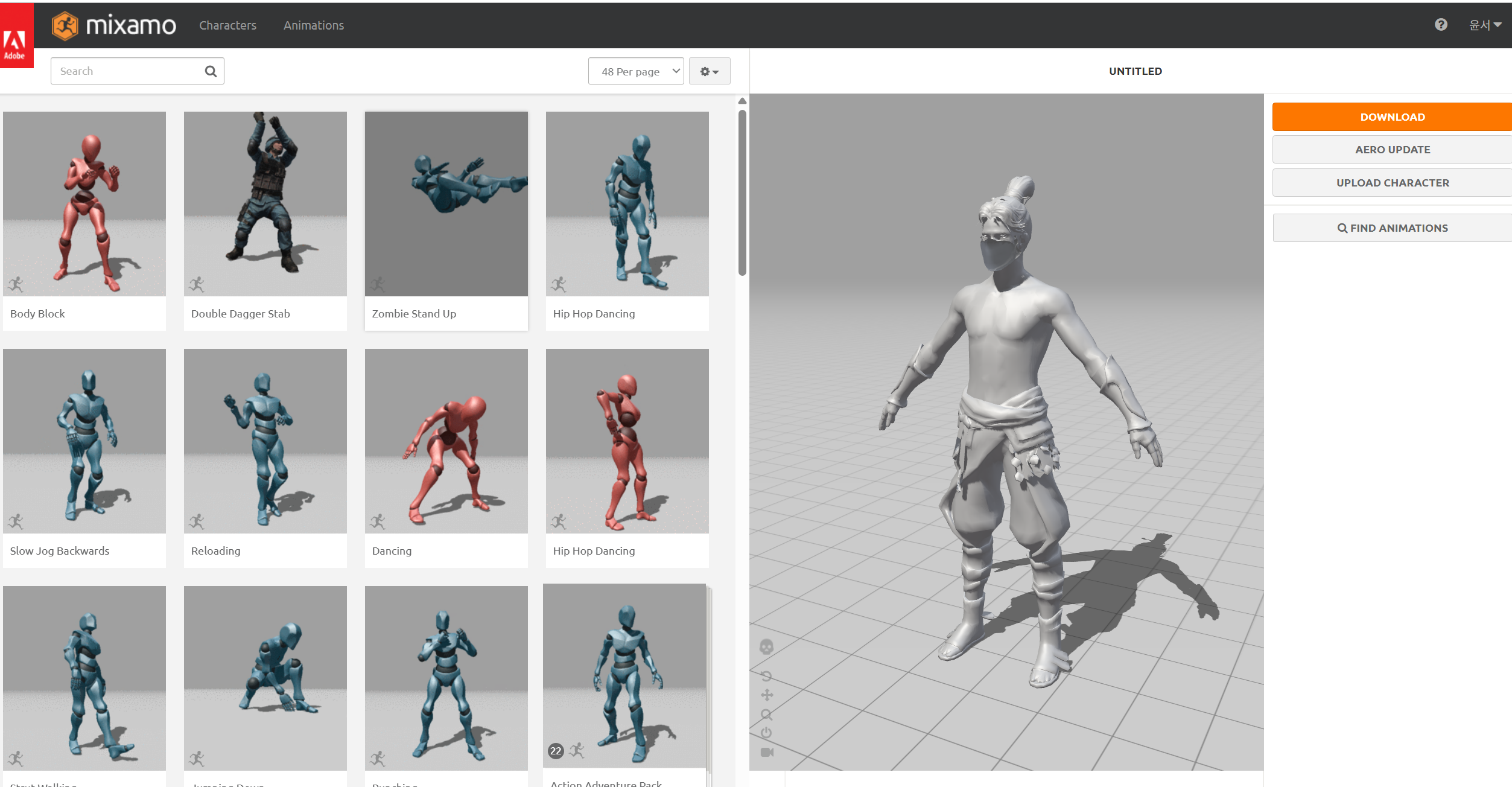Click the reset camera power icon
This screenshot has height=787, width=1512.
pos(766,733)
